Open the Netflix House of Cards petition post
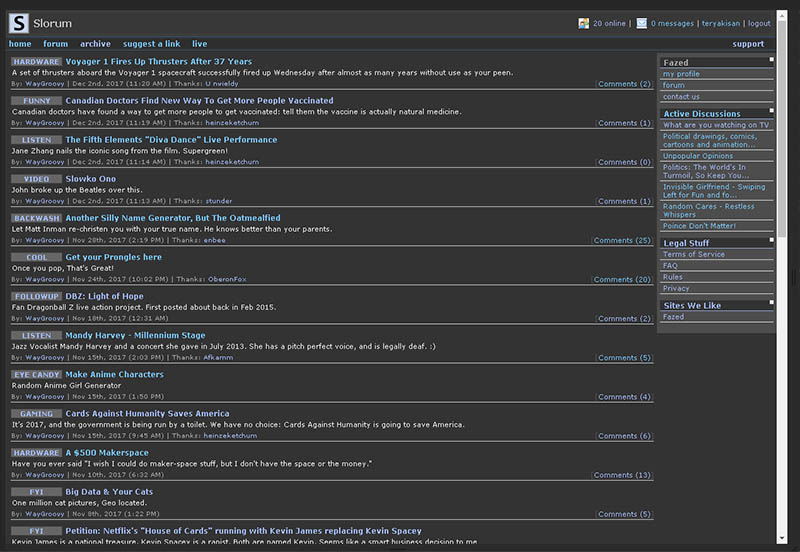Screen dimensions: 800x552 coord(243,531)
